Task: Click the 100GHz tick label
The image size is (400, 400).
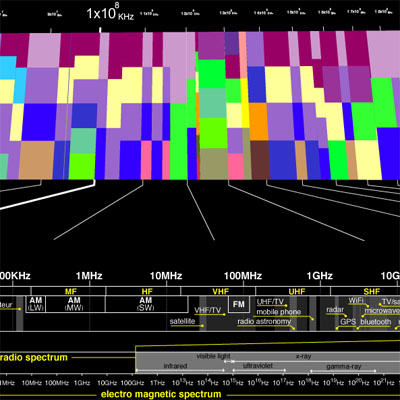Action: [133, 383]
